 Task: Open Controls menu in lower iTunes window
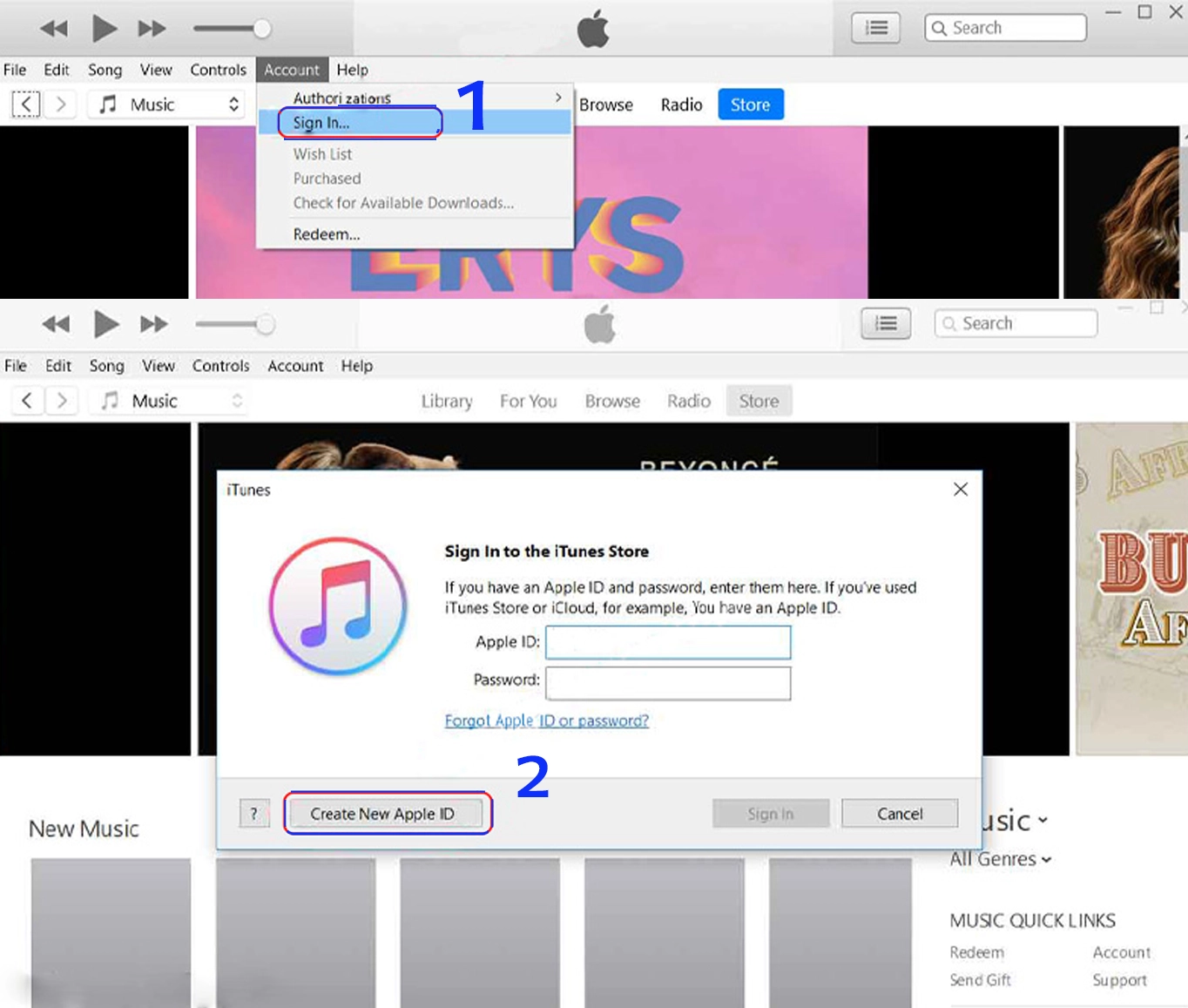click(x=220, y=366)
